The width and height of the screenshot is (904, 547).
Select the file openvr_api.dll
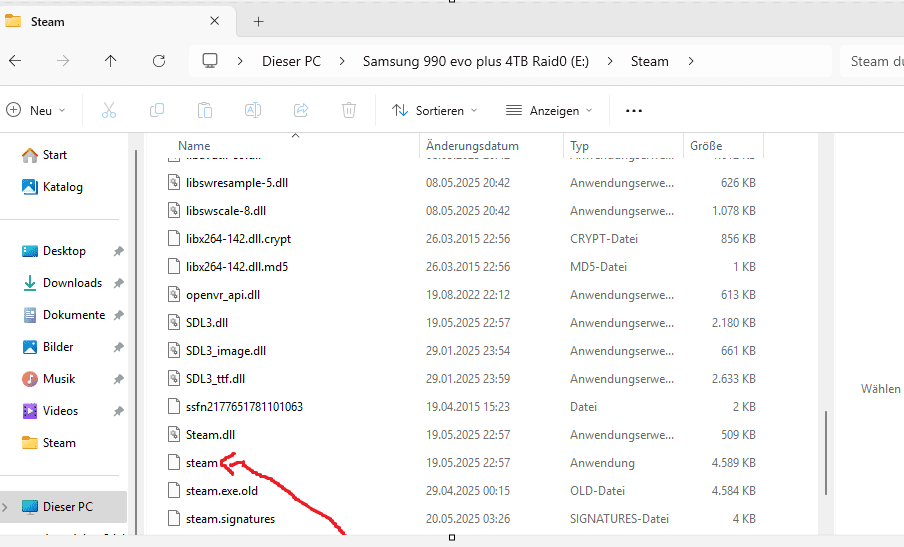[x=223, y=295]
